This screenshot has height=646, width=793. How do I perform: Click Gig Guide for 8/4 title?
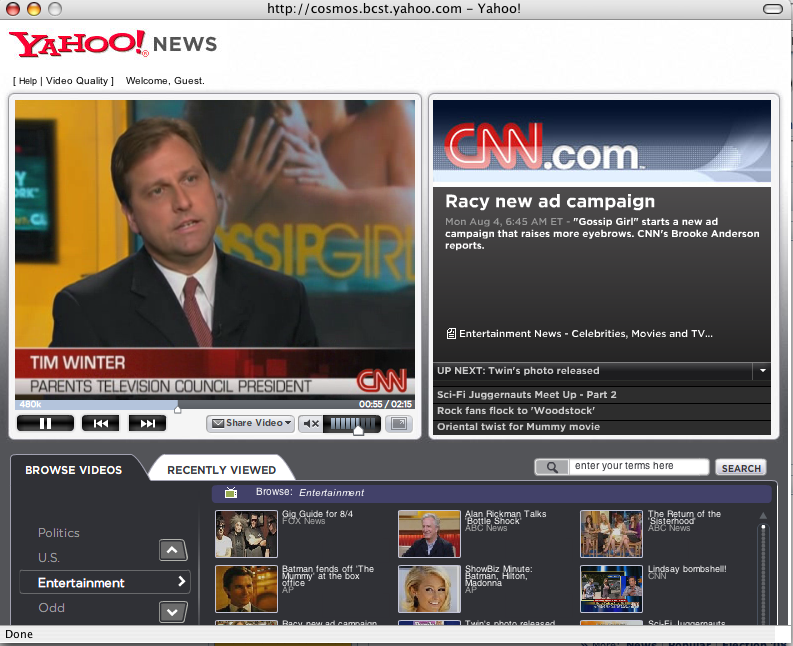tap(318, 514)
